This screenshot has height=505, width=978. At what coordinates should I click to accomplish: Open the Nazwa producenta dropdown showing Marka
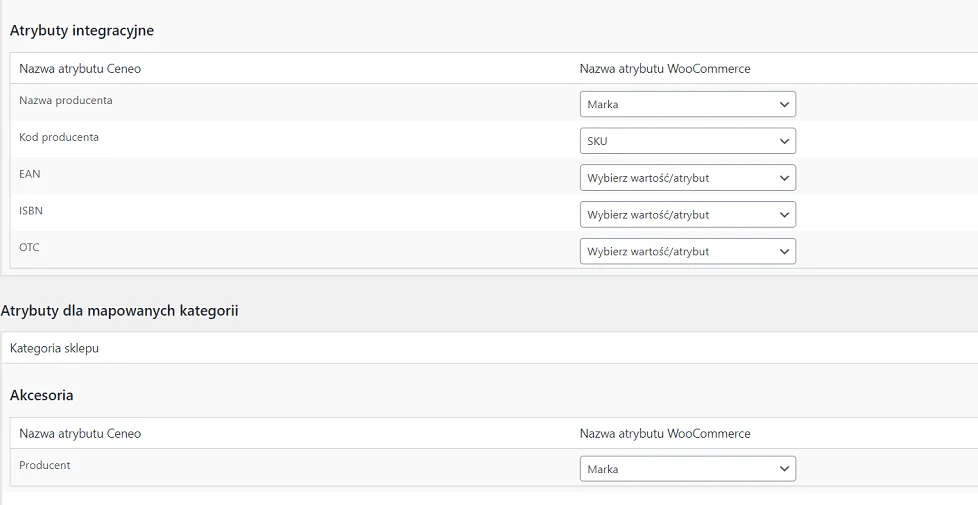(x=687, y=104)
